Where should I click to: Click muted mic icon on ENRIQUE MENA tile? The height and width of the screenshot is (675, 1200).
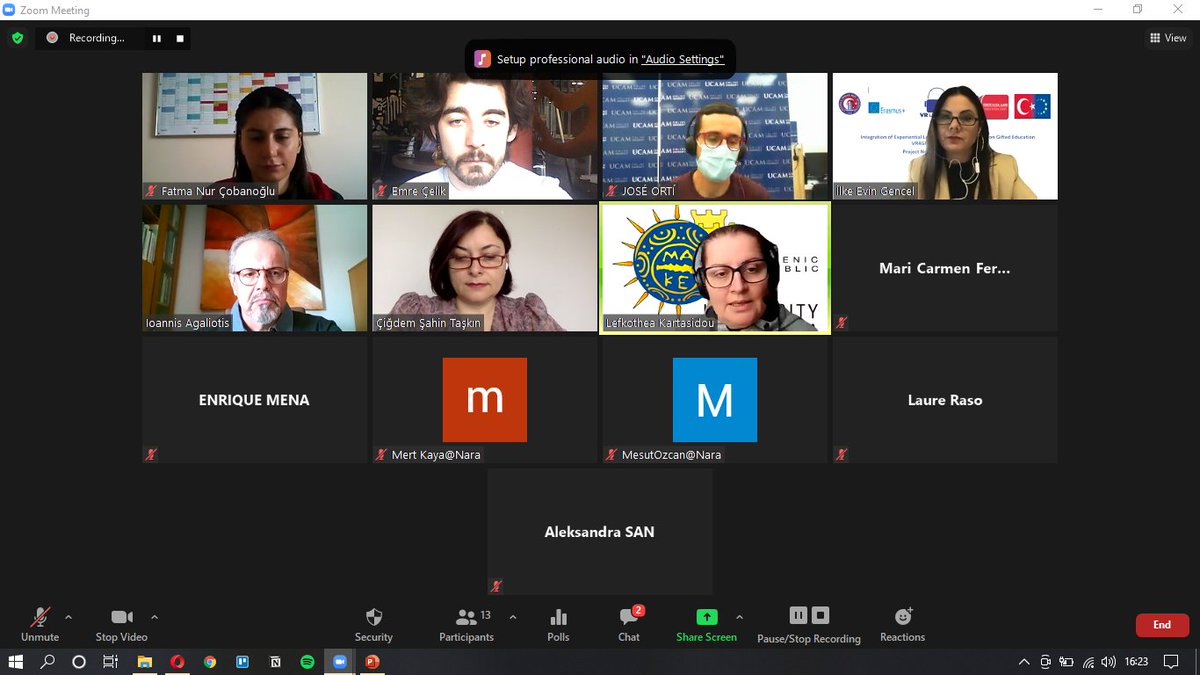(151, 454)
